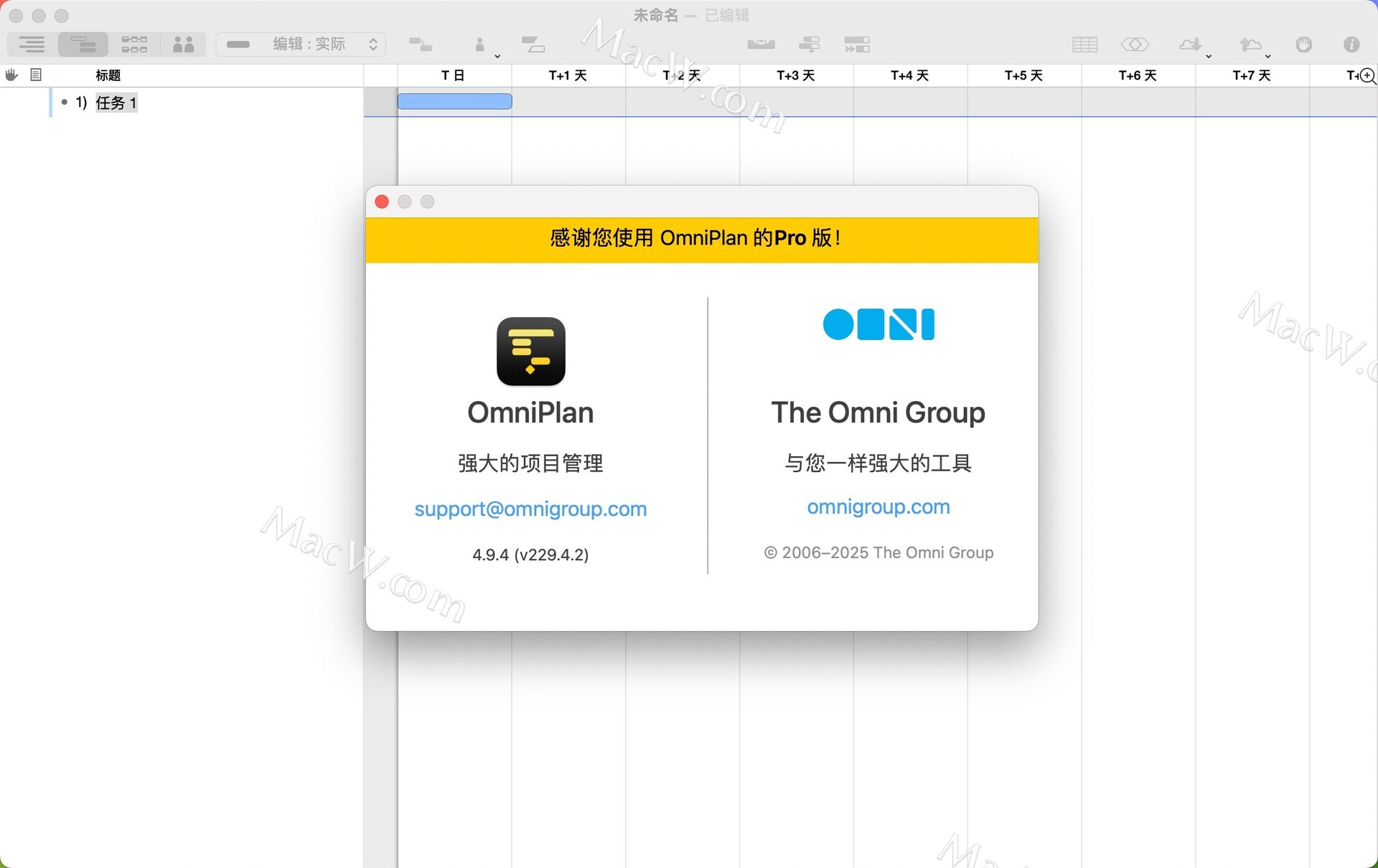The height and width of the screenshot is (868, 1378).
Task: Click the 强大的项目管理 tagline
Action: tap(530, 463)
